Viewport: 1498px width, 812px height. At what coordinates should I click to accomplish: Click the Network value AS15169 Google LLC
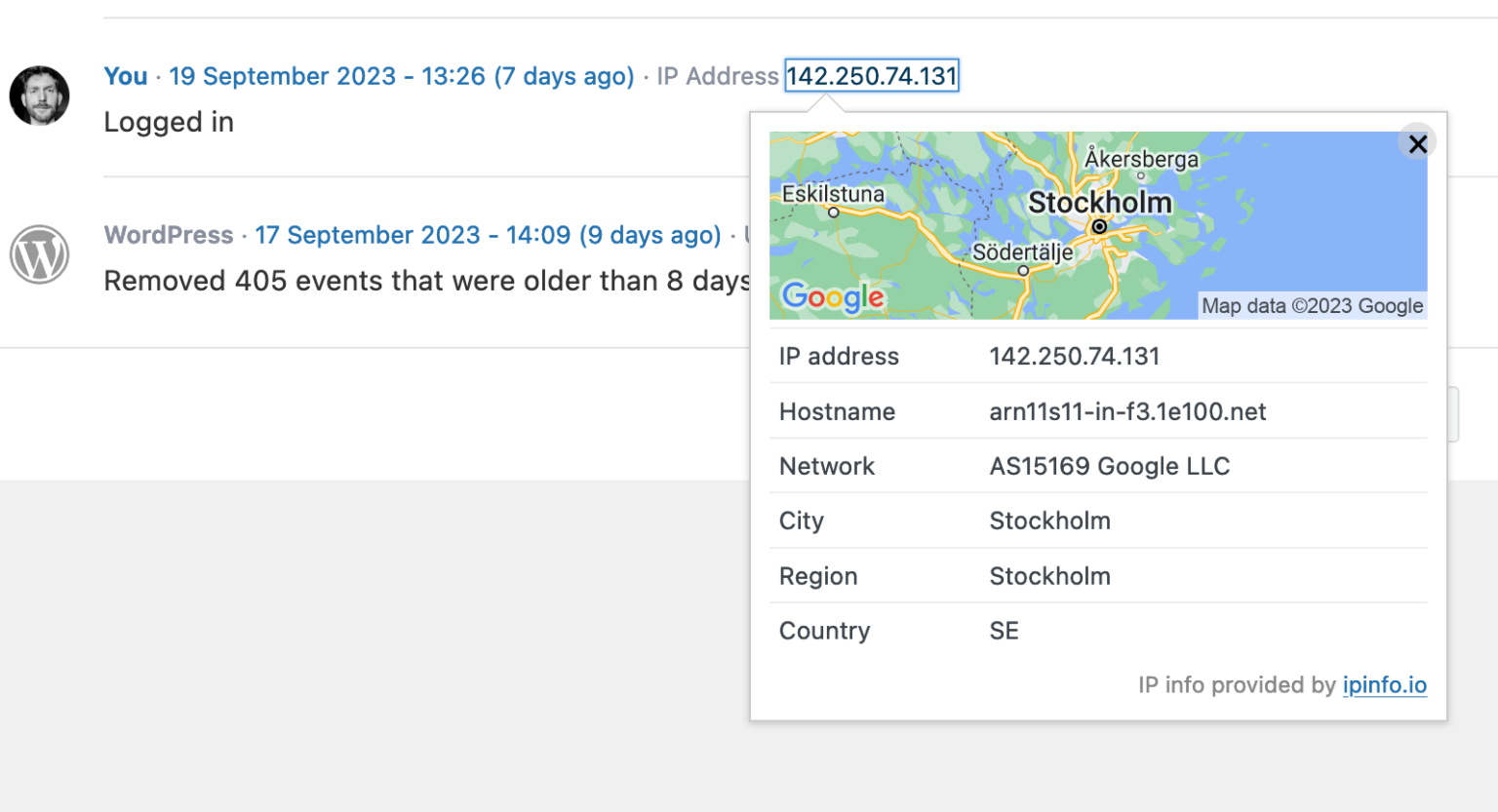[1109, 466]
